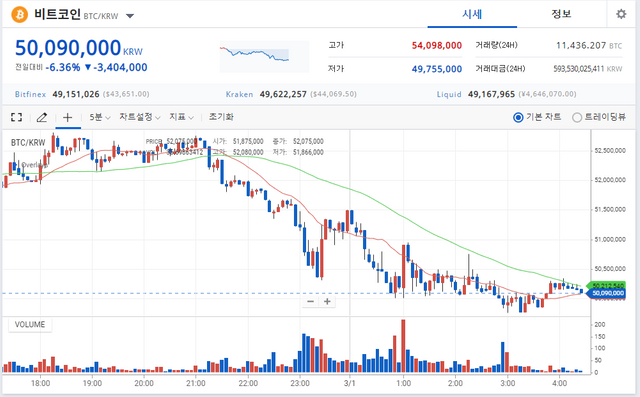Click the Bitfinex exchange name

[30, 94]
